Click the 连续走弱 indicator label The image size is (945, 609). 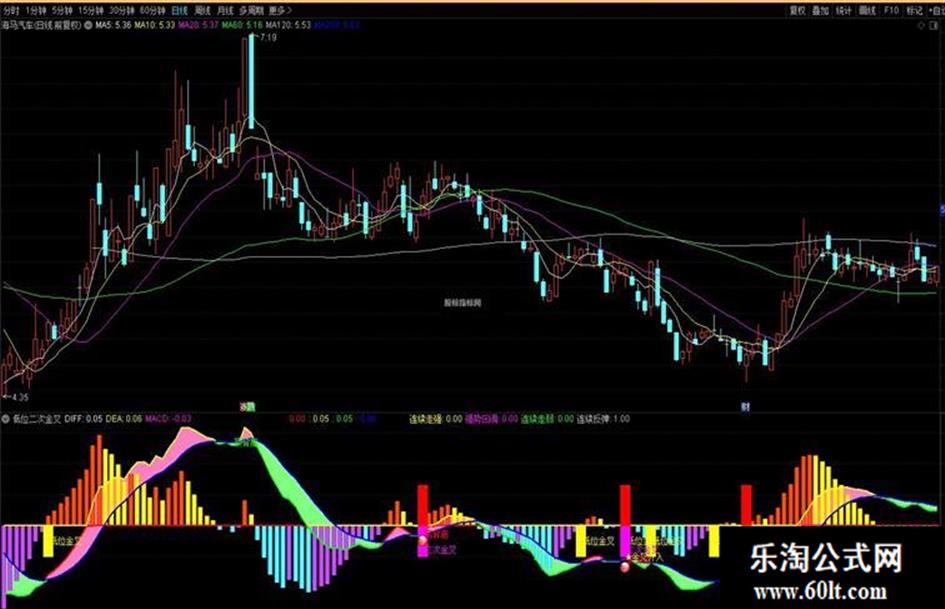pyautogui.click(x=538, y=418)
